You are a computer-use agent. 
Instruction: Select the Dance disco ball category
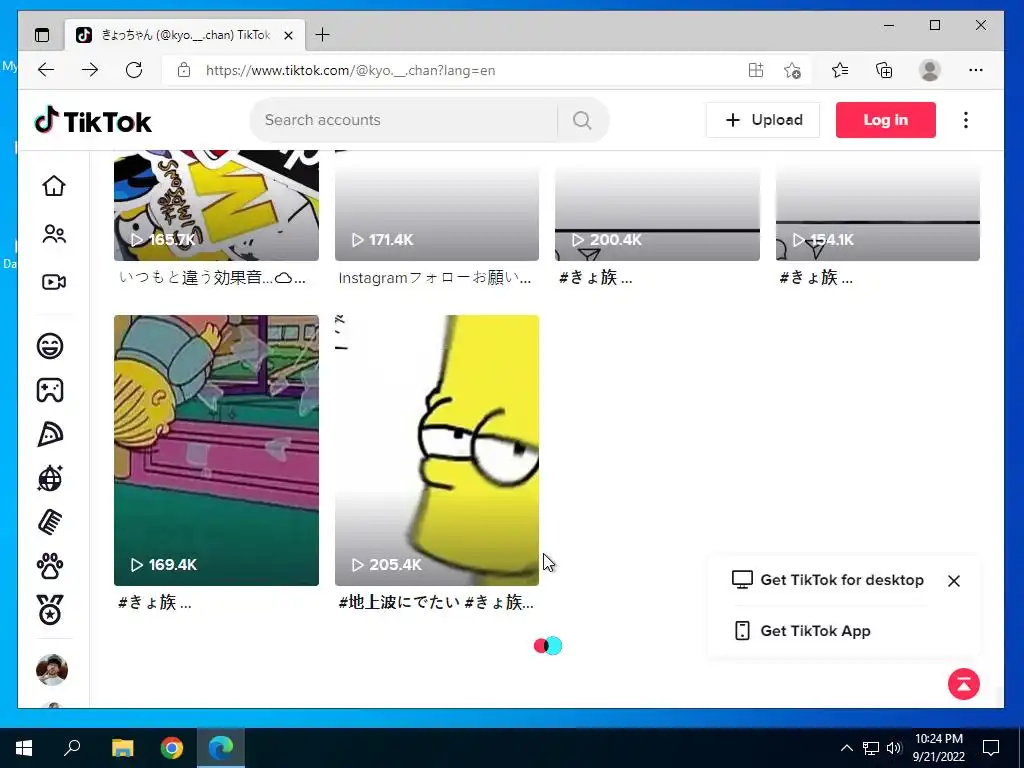(x=50, y=479)
